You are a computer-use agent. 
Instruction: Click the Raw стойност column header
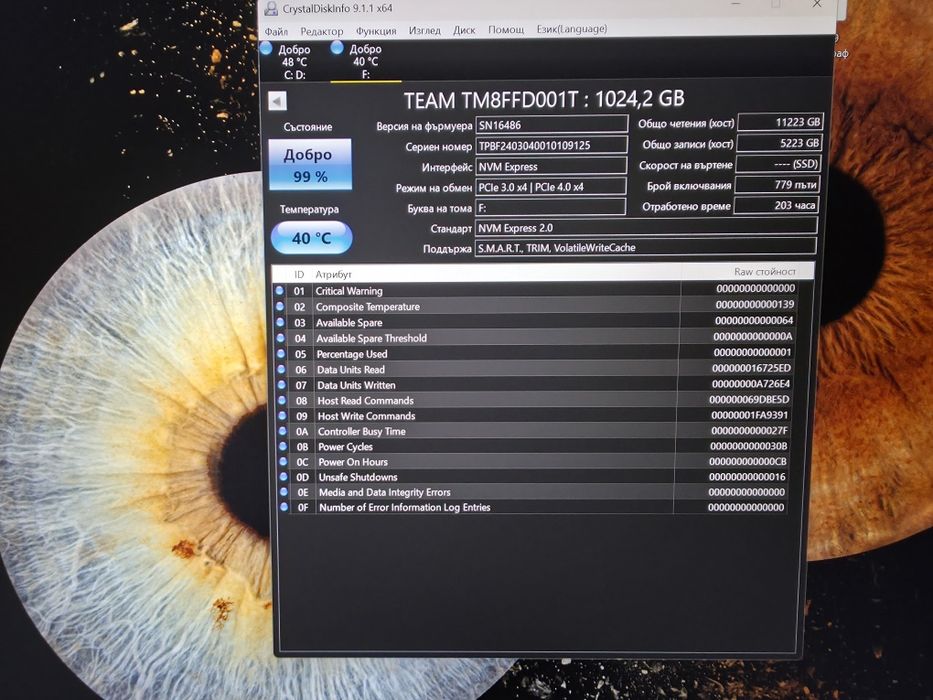point(765,272)
